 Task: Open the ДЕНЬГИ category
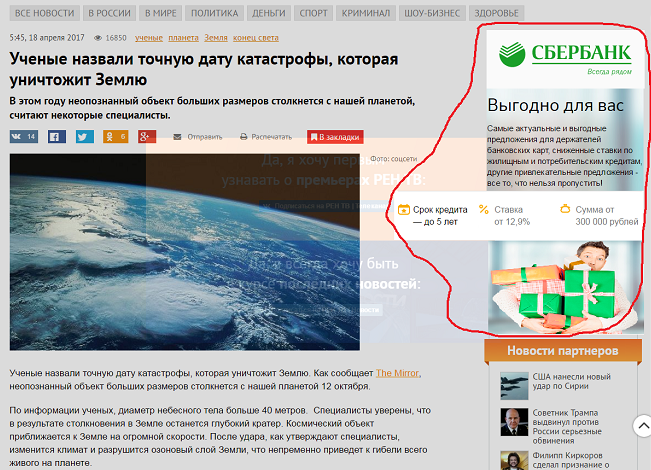269,13
